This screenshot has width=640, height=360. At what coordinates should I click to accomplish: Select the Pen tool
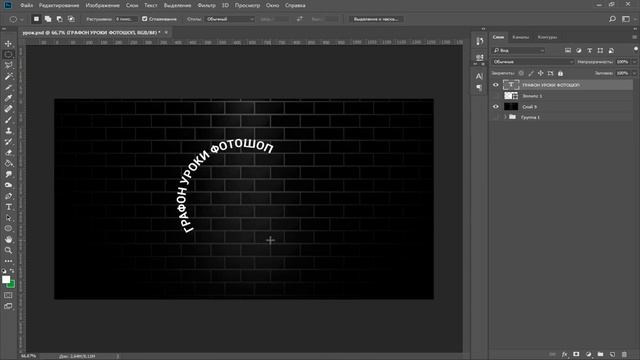8,196
